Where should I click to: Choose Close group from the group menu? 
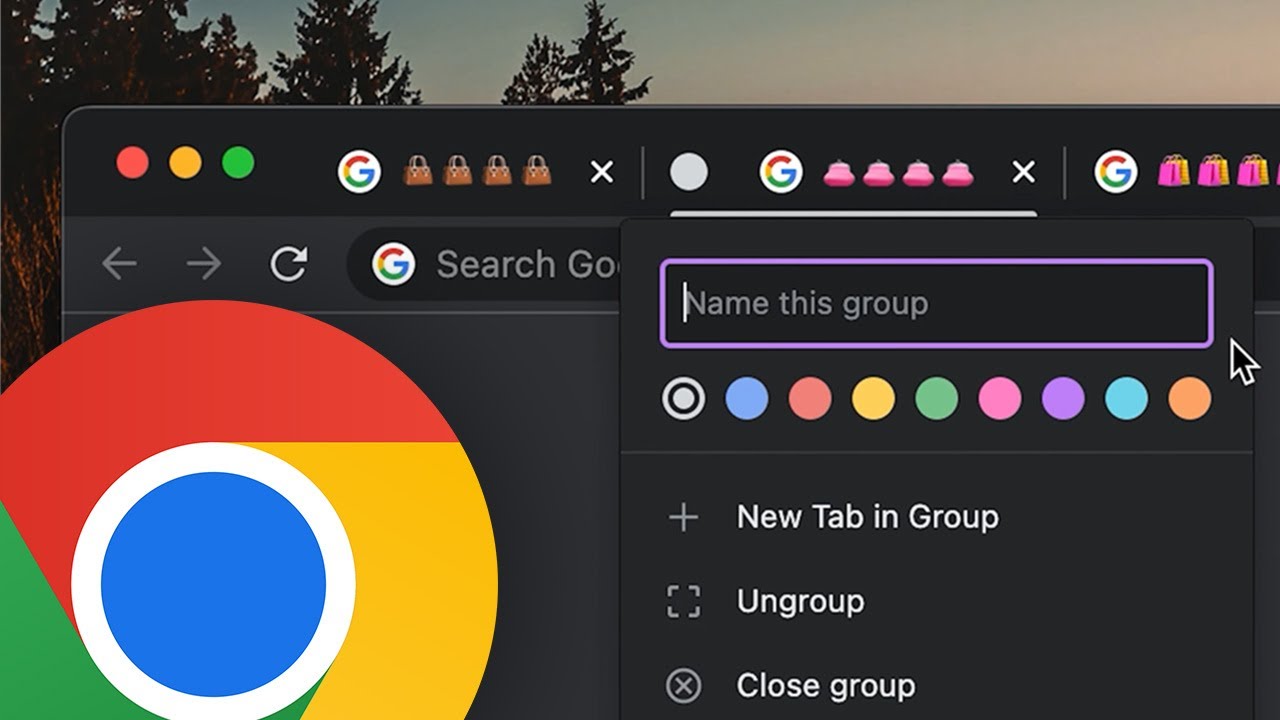pyautogui.click(x=825, y=685)
